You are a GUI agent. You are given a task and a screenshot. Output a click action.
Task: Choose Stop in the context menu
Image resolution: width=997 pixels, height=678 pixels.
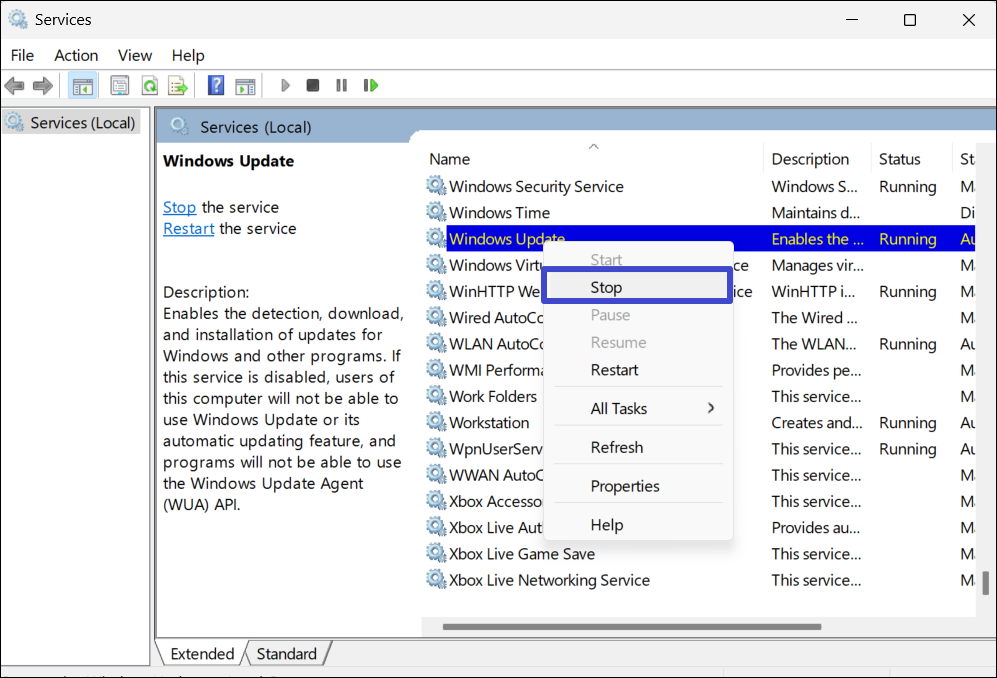[606, 287]
